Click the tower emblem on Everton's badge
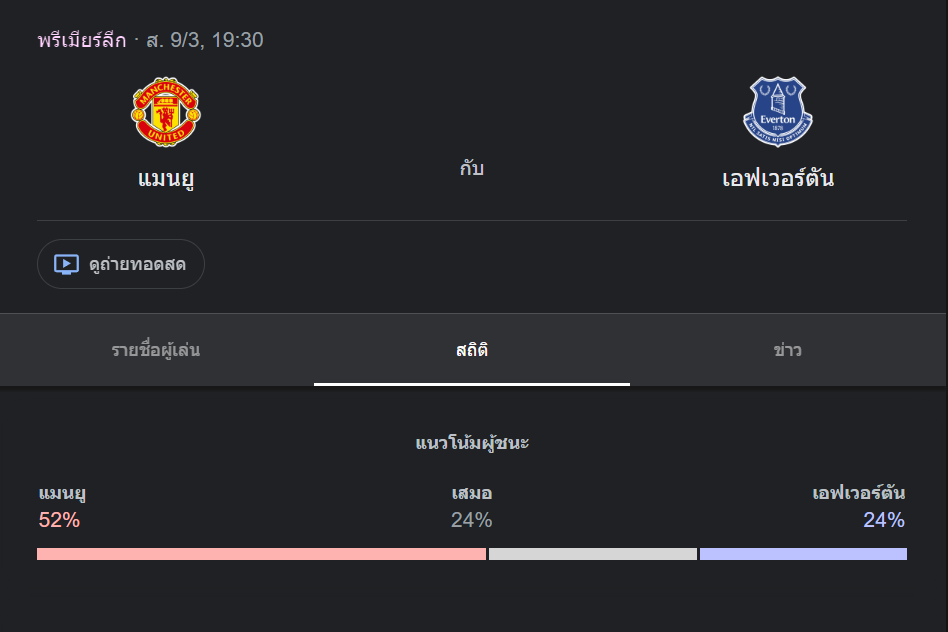Image resolution: width=948 pixels, height=632 pixels. coord(777,103)
